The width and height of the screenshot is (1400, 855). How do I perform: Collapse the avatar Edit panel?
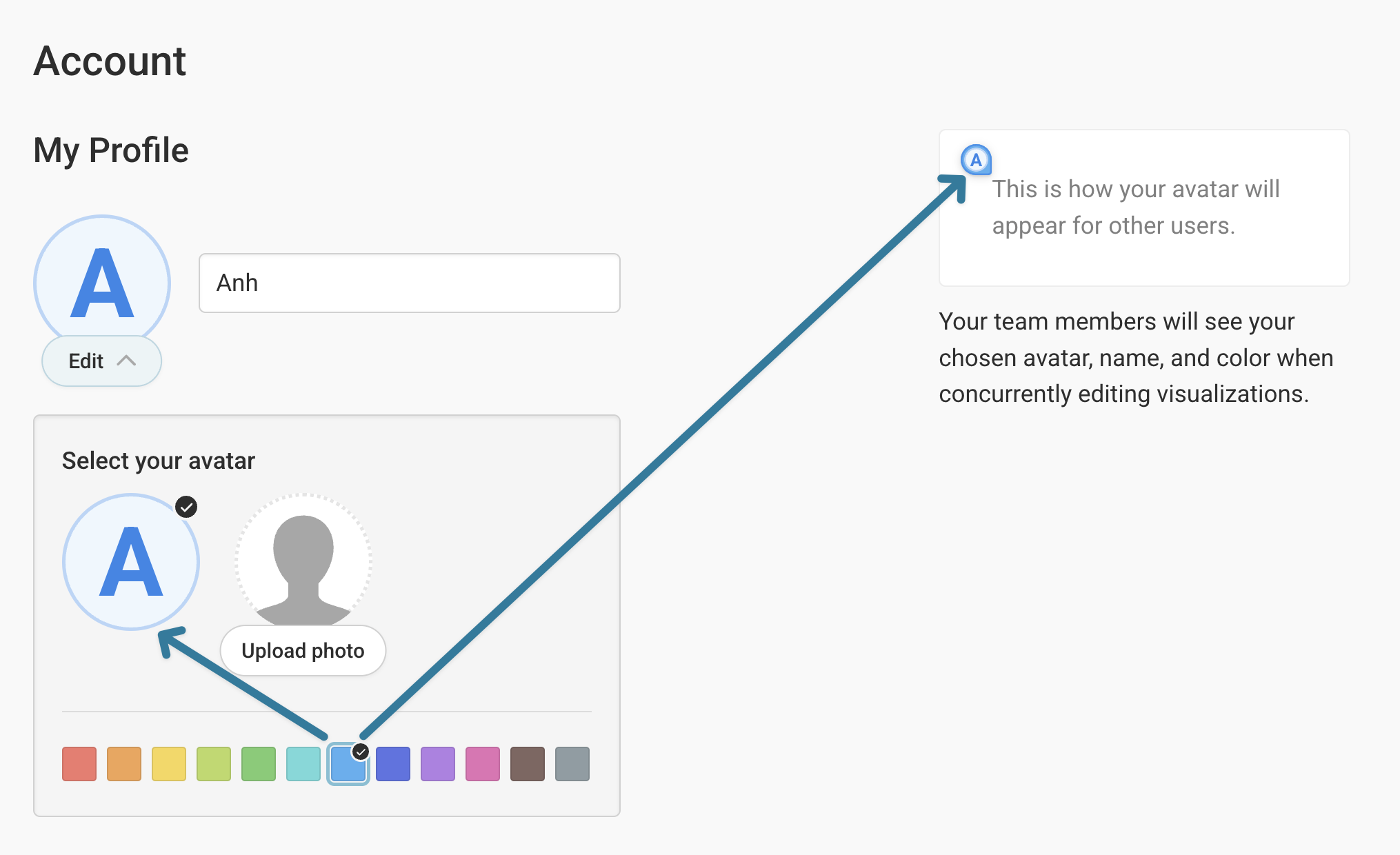tap(101, 361)
